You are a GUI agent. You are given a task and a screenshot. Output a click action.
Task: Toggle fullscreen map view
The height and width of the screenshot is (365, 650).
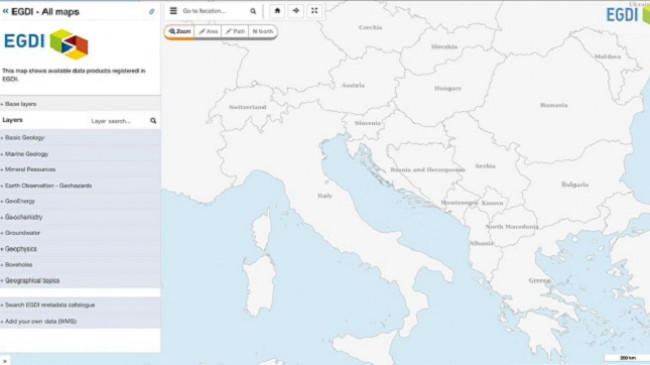click(x=314, y=11)
